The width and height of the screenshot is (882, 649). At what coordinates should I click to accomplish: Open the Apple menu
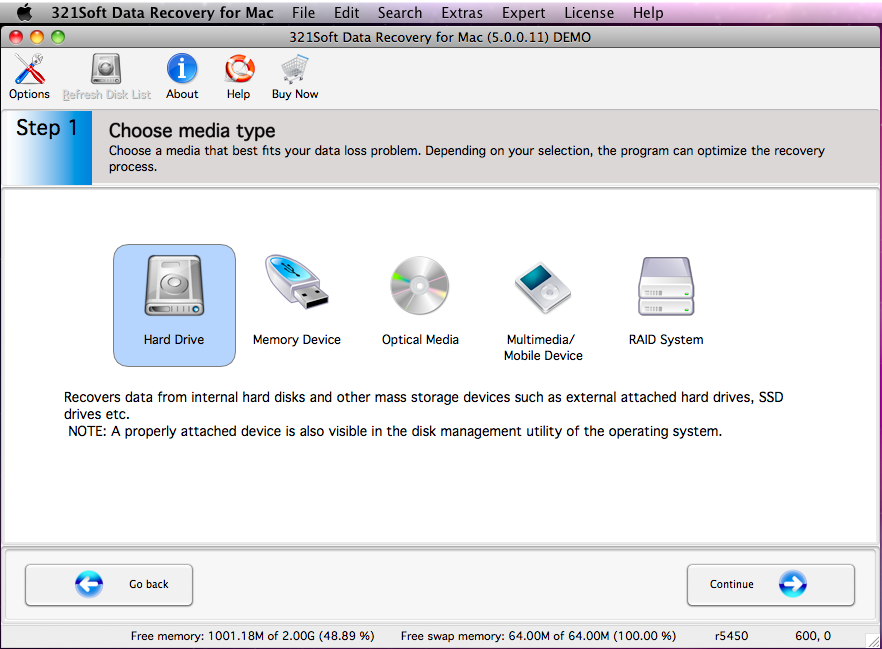[24, 12]
